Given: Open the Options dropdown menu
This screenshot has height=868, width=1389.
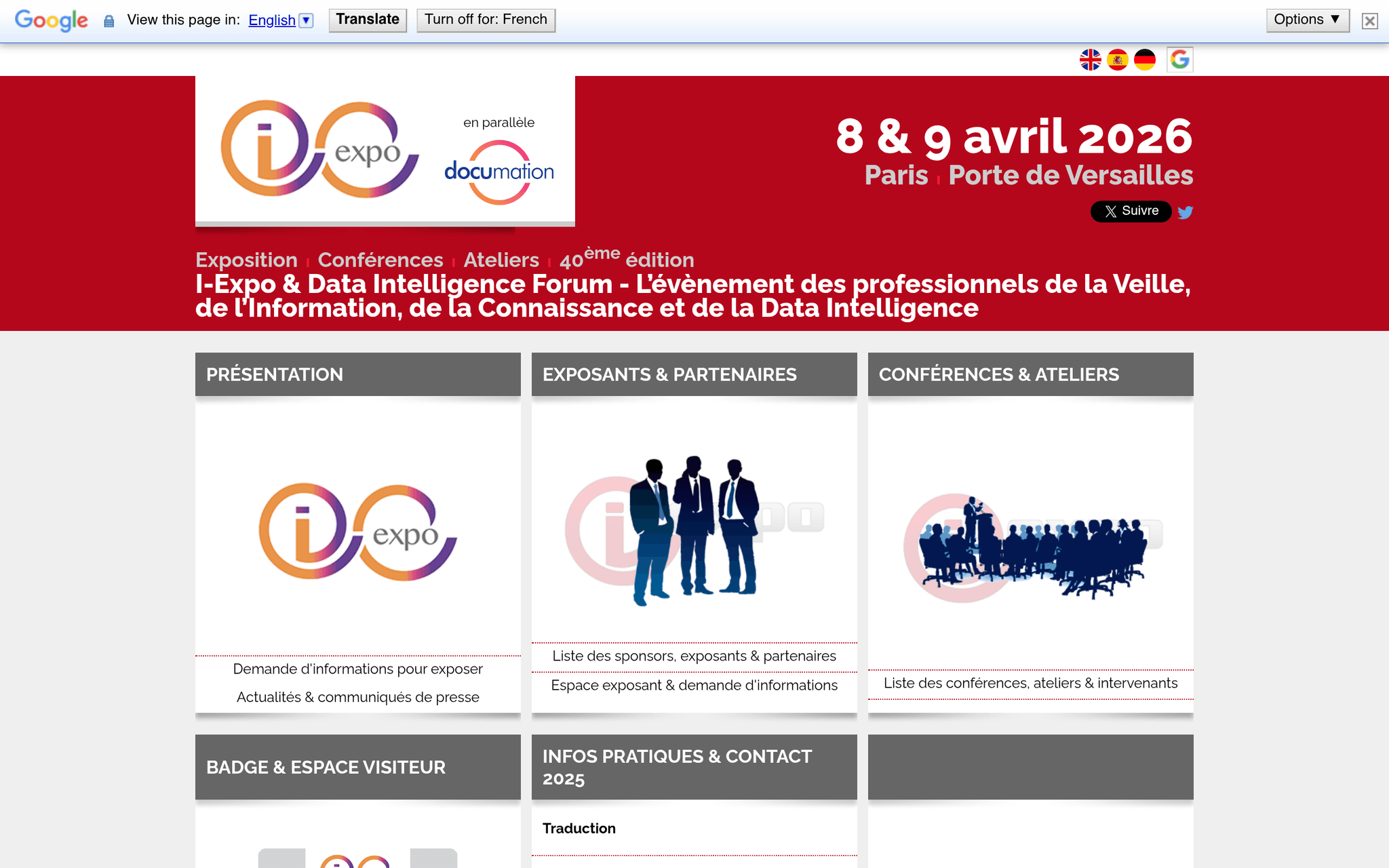Looking at the screenshot, I should 1308,20.
